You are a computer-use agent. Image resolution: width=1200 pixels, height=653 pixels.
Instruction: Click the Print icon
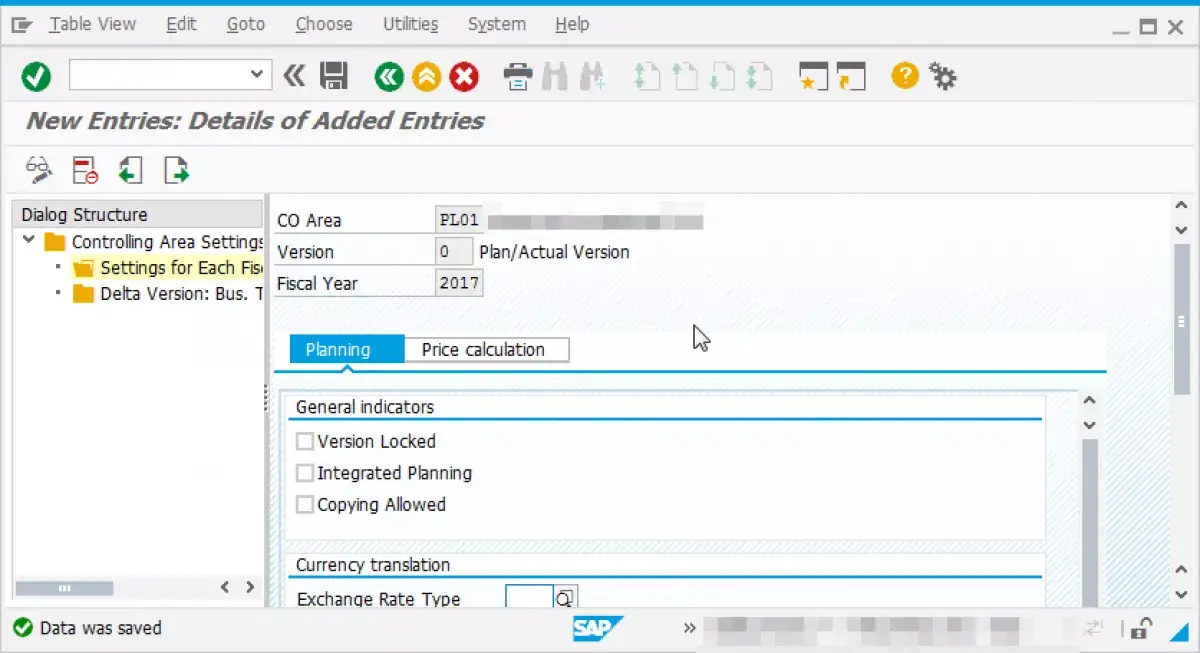(x=518, y=76)
